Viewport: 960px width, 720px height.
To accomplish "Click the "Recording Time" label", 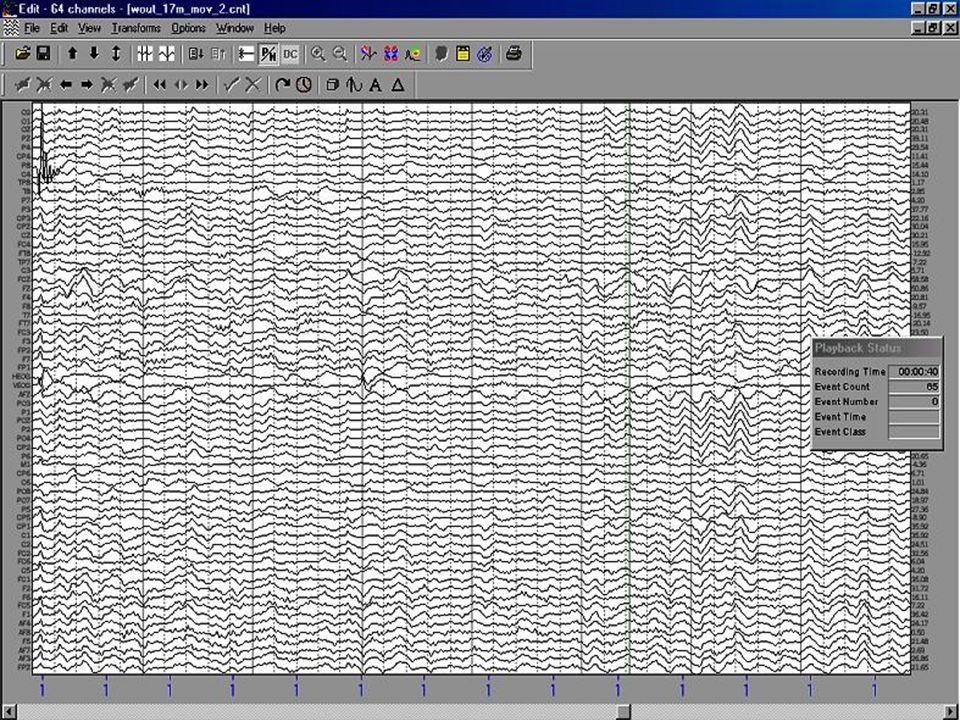I will (850, 372).
